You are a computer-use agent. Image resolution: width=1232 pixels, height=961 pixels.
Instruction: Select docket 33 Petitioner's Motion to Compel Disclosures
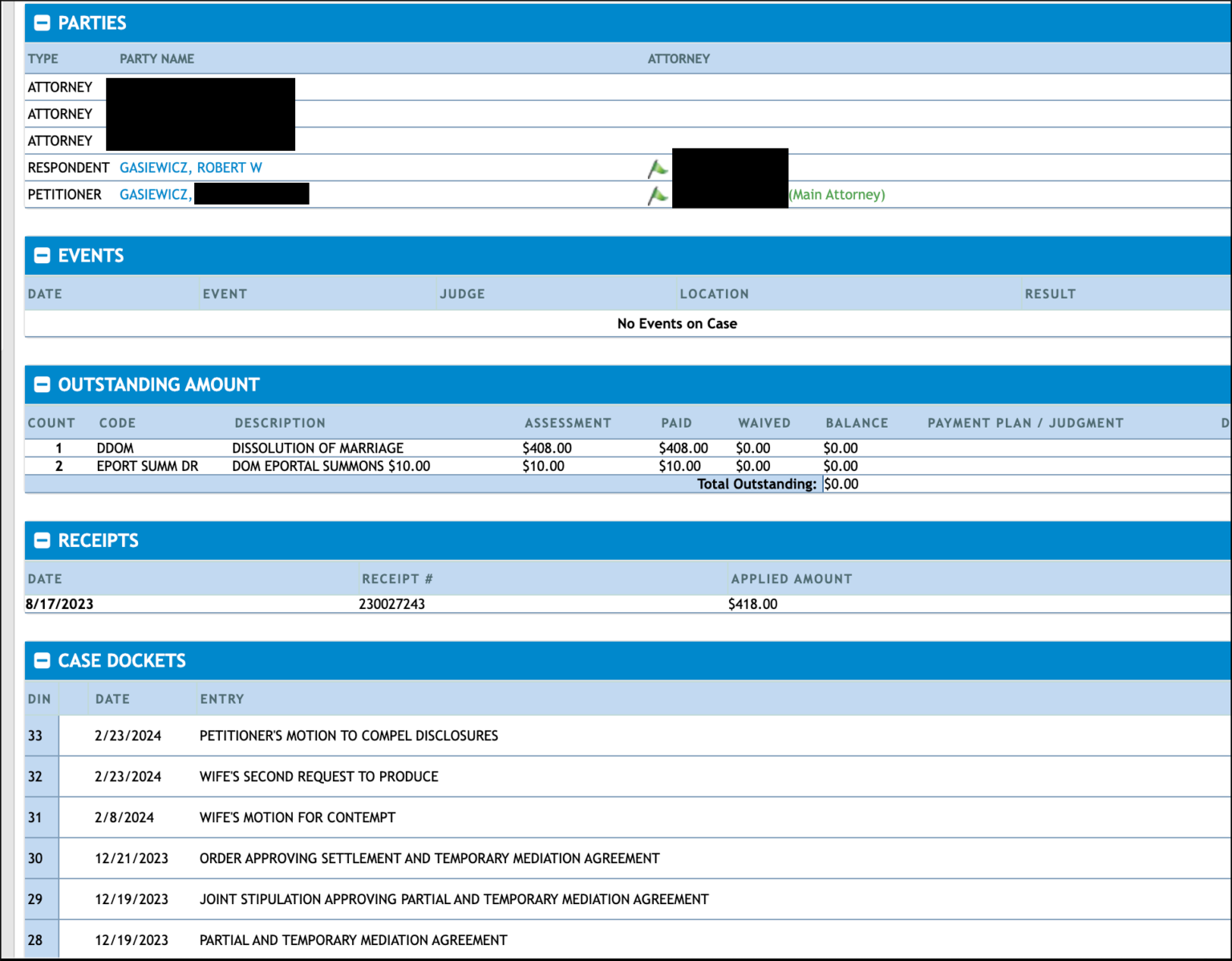pyautogui.click(x=349, y=736)
